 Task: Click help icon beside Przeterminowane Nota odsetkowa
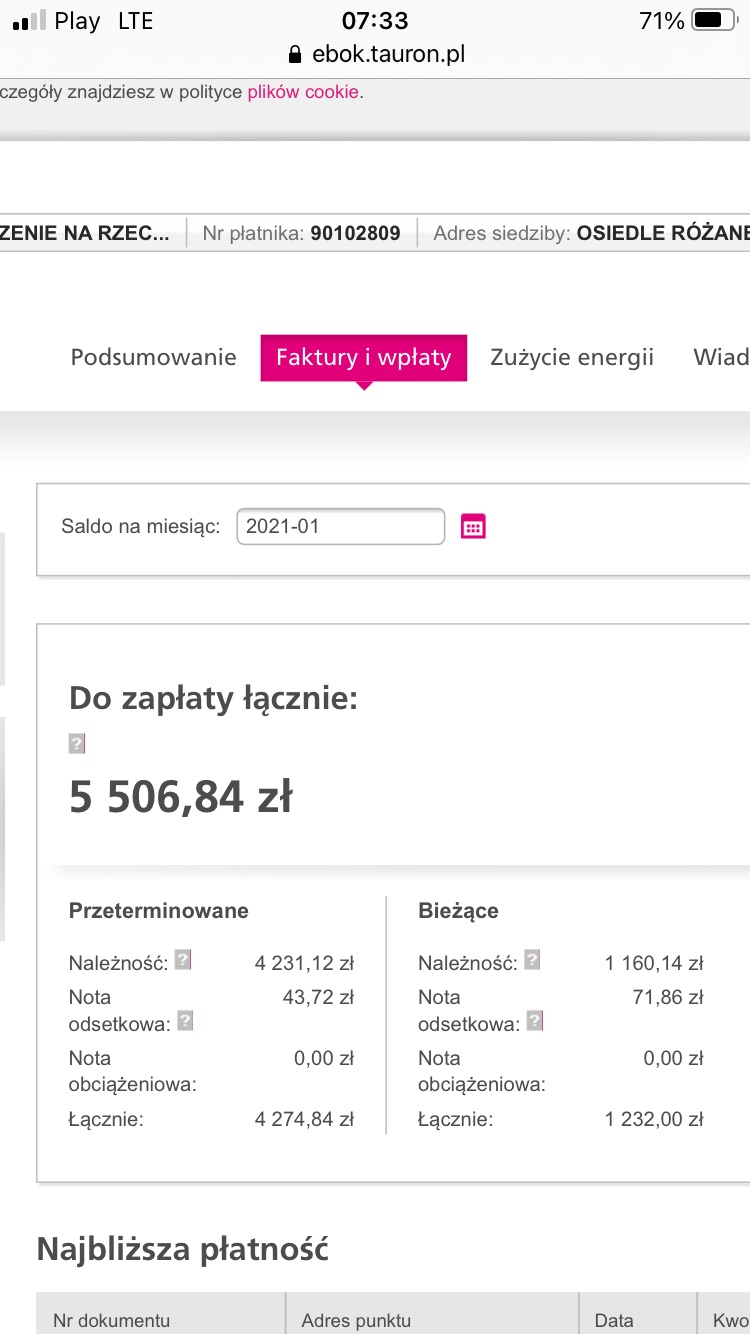click(185, 1021)
